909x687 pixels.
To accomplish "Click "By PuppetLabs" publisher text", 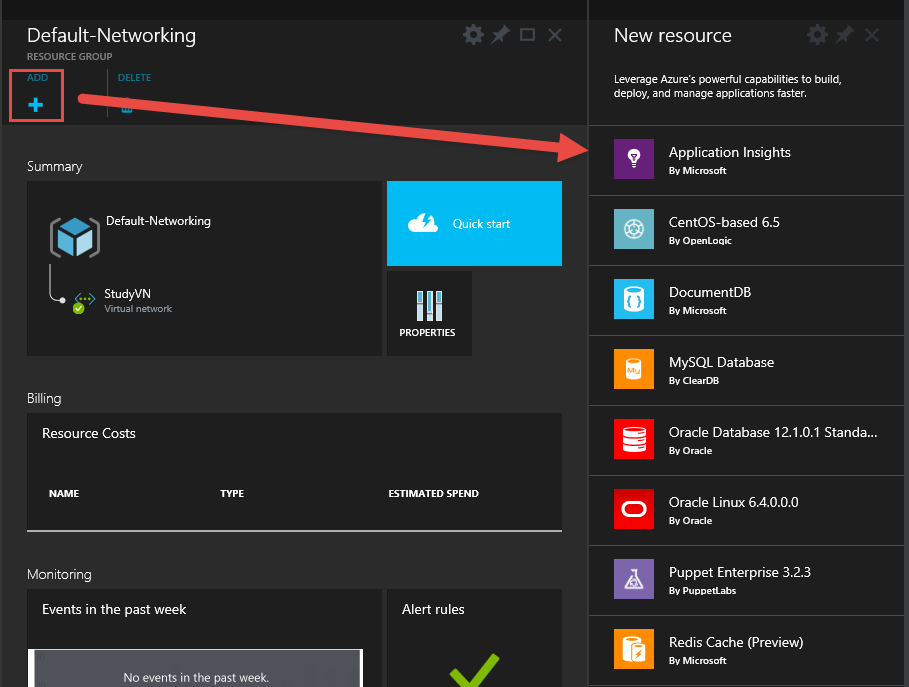I will click(x=702, y=591).
